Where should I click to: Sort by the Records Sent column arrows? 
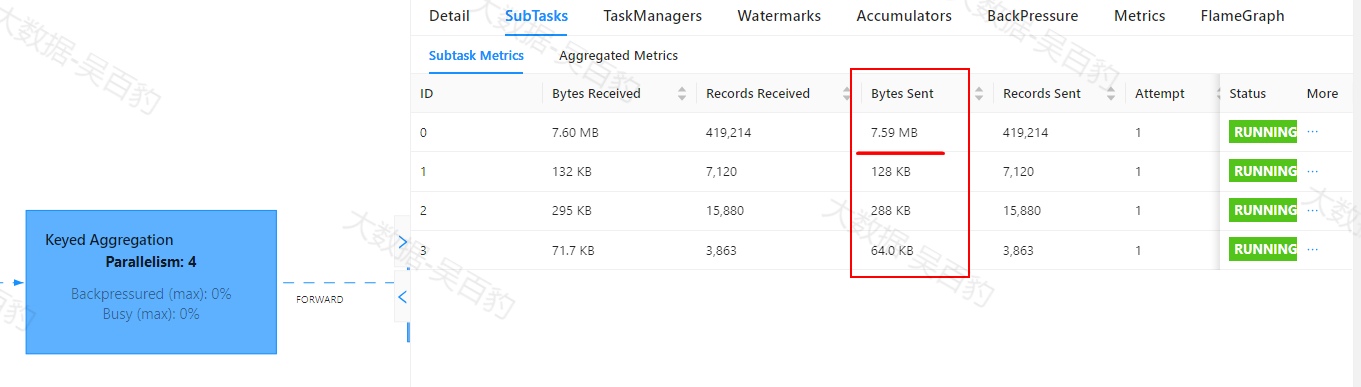point(1111,94)
